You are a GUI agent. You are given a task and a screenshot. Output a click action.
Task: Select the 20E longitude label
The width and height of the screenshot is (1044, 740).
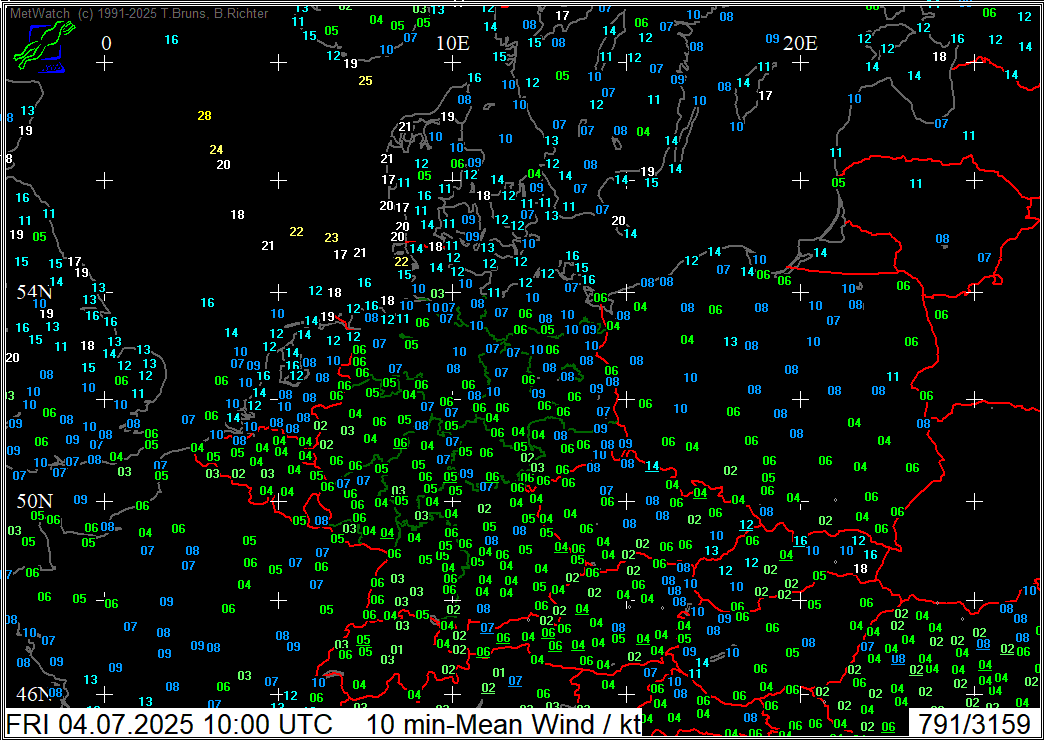coord(800,44)
